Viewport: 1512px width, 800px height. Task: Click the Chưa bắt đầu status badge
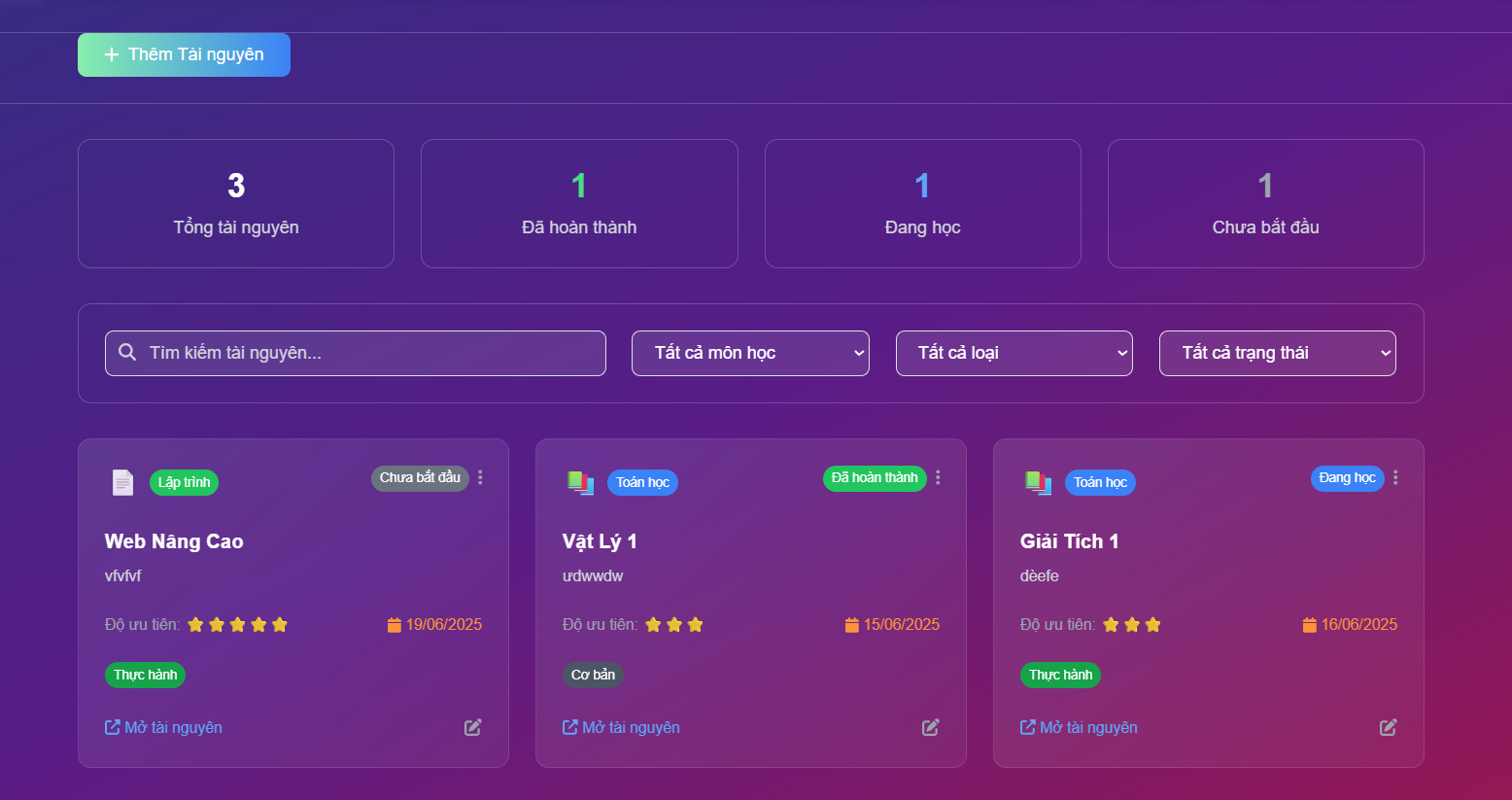pos(420,478)
